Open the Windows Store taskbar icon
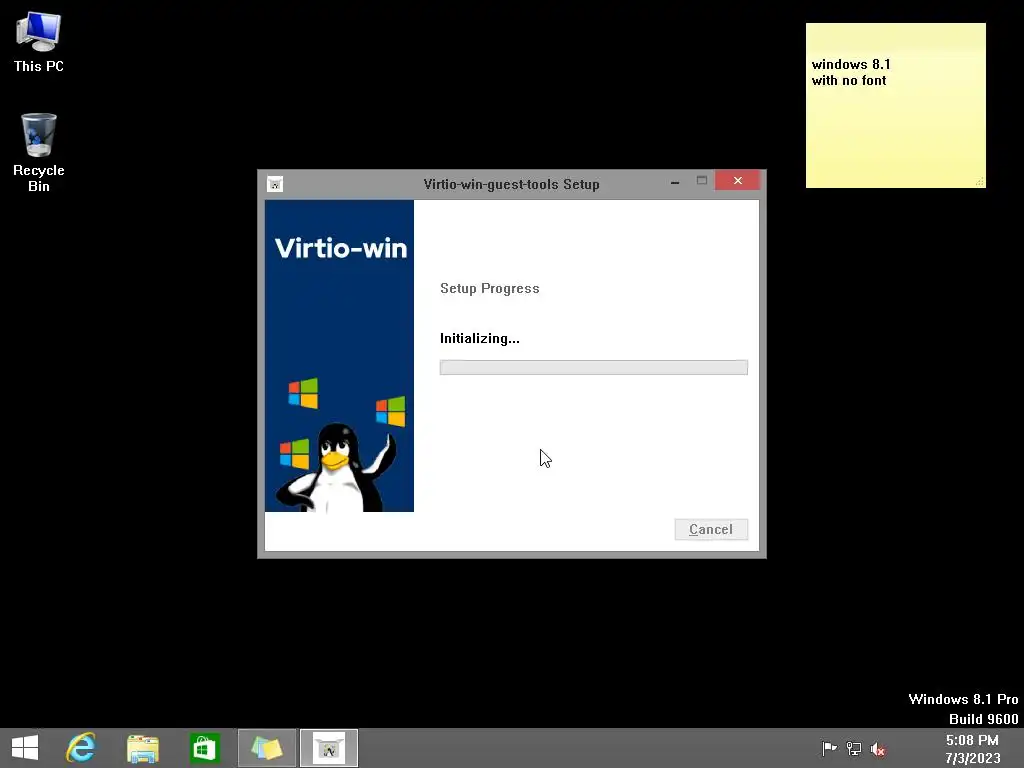The image size is (1024, 768). (204, 748)
